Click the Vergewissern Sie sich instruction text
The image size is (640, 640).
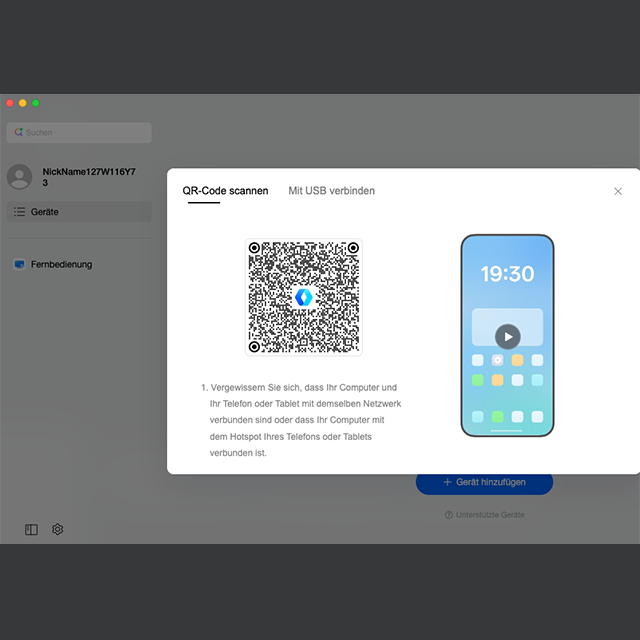301,420
